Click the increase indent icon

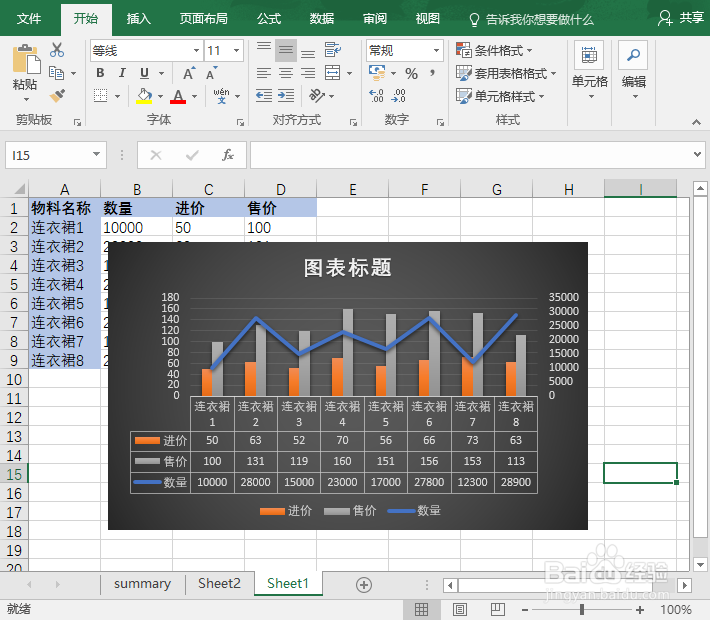click(x=286, y=96)
